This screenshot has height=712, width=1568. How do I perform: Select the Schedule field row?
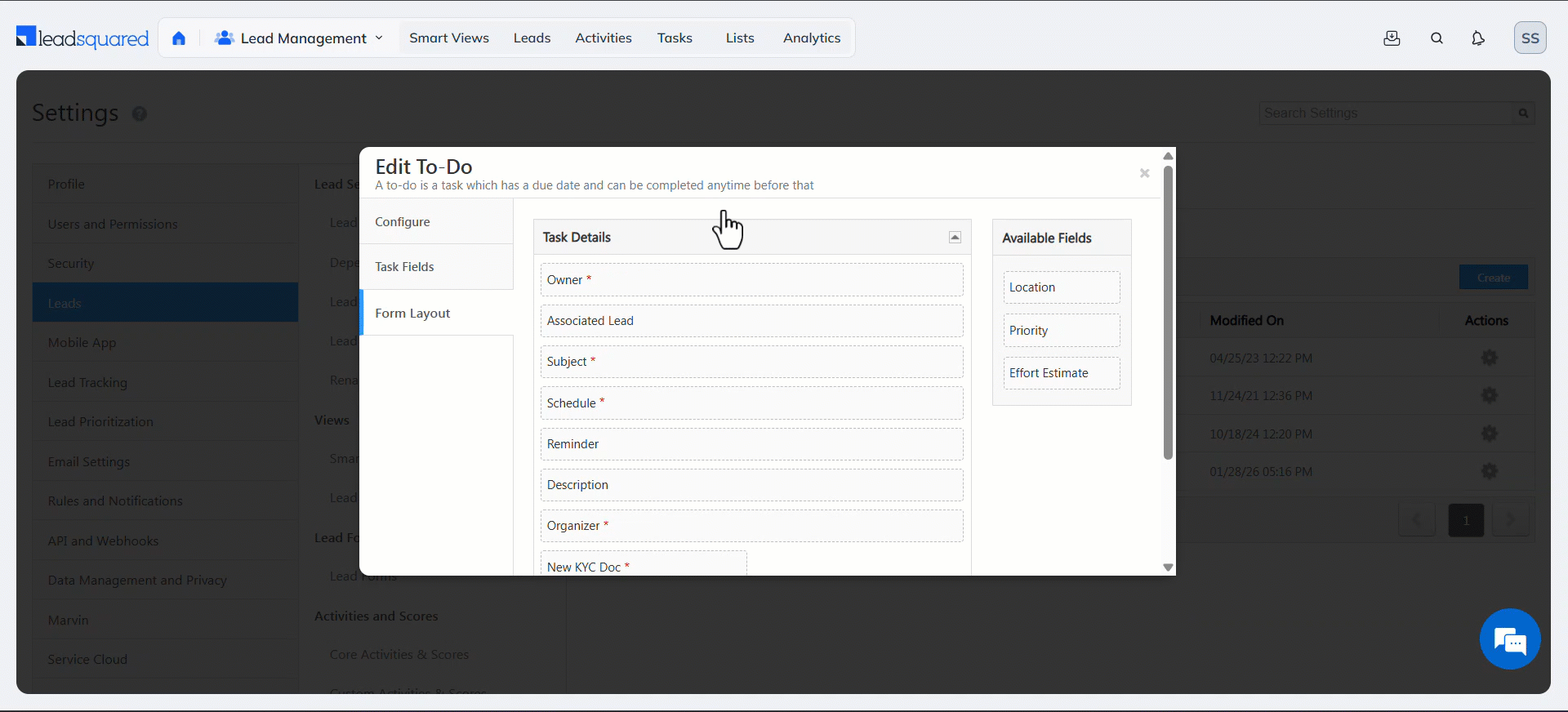coord(751,403)
